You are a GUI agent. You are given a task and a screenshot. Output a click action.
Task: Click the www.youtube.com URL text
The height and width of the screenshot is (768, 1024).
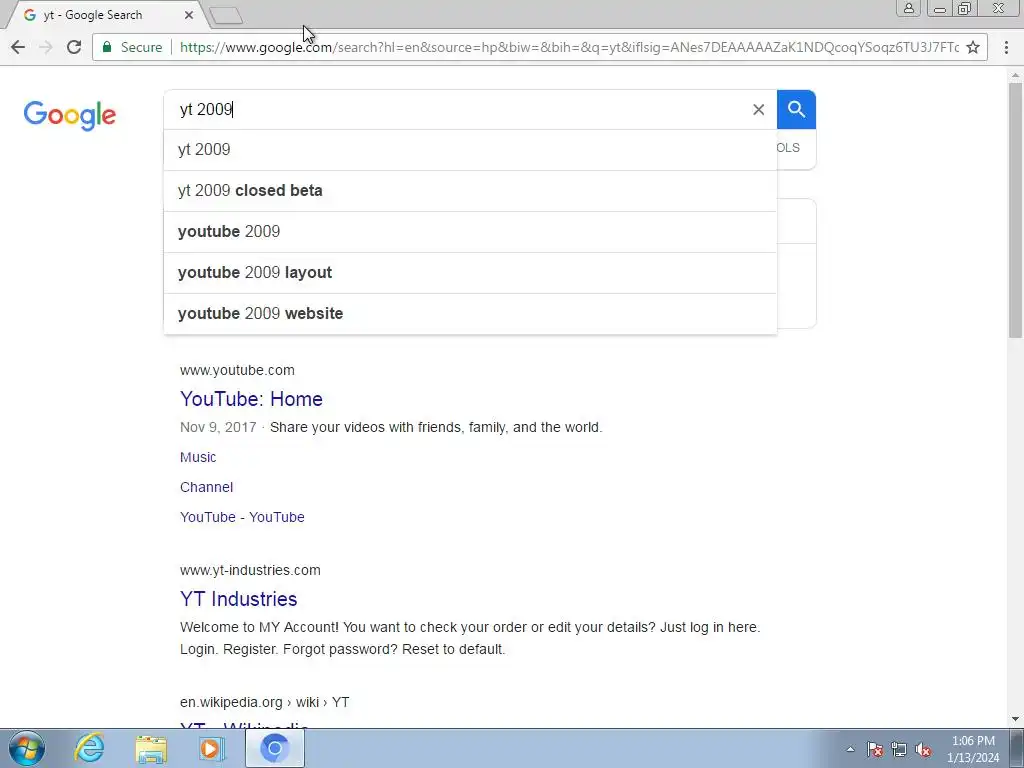[x=237, y=370]
